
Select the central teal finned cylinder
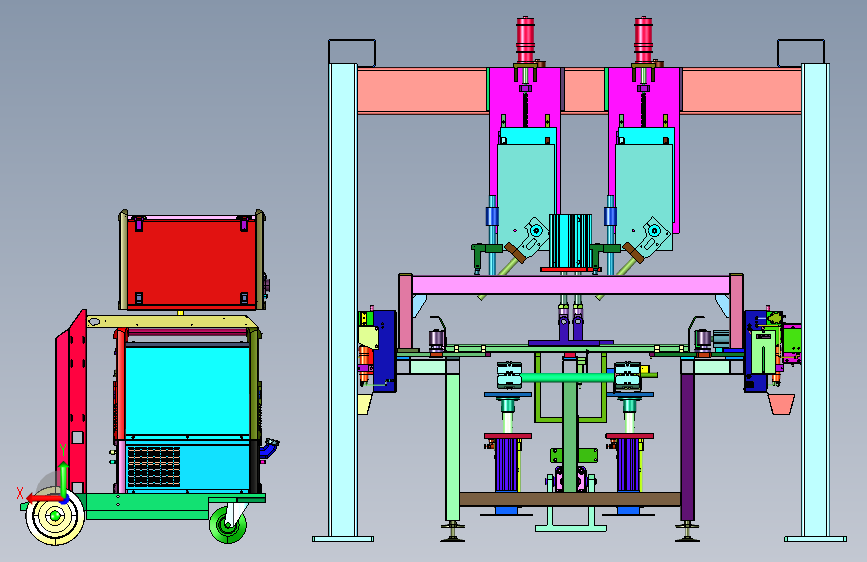(x=570, y=241)
